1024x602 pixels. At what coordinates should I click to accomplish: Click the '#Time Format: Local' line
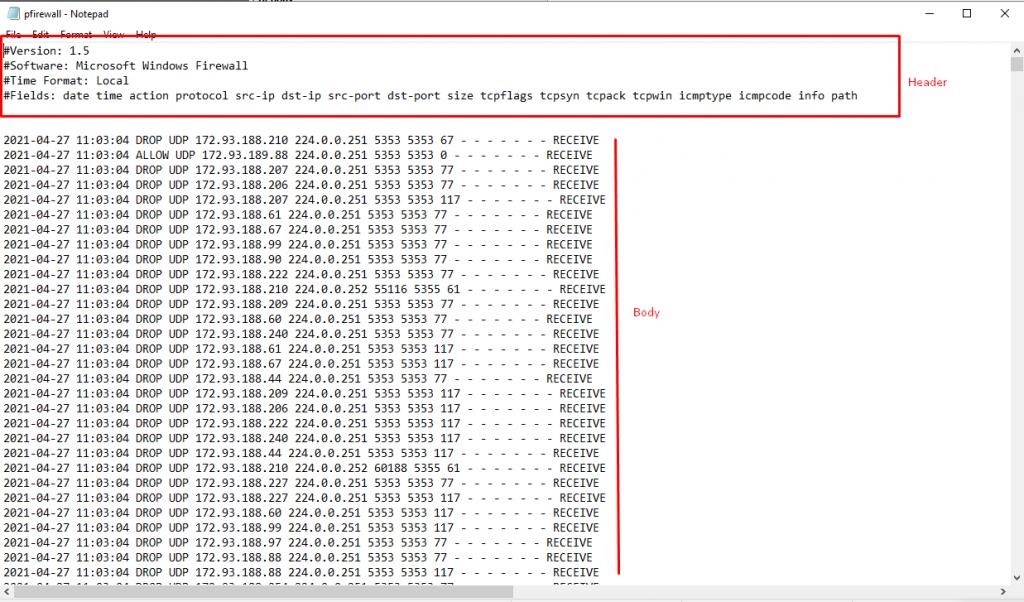coord(66,81)
